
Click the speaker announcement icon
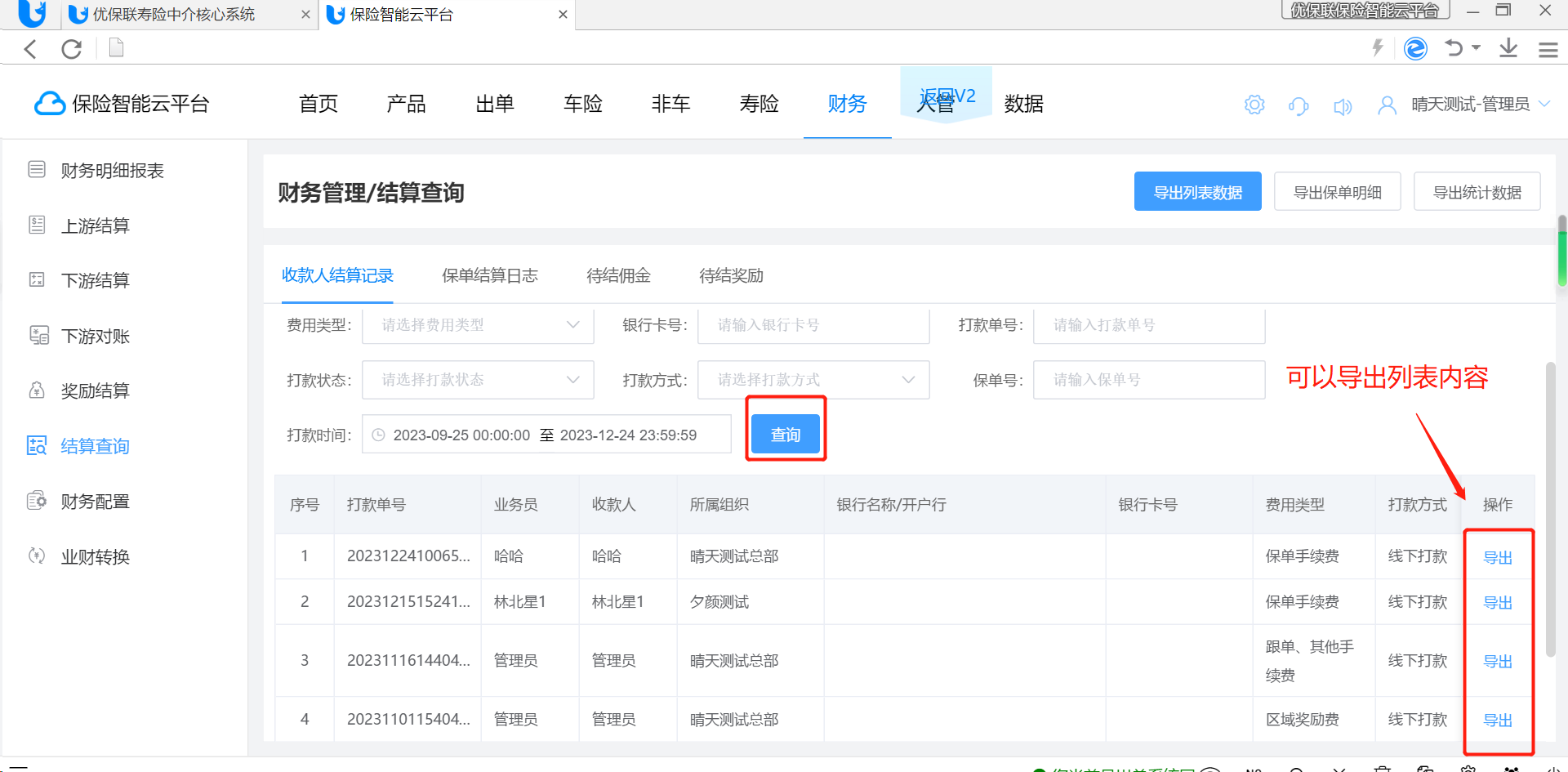click(x=1343, y=106)
